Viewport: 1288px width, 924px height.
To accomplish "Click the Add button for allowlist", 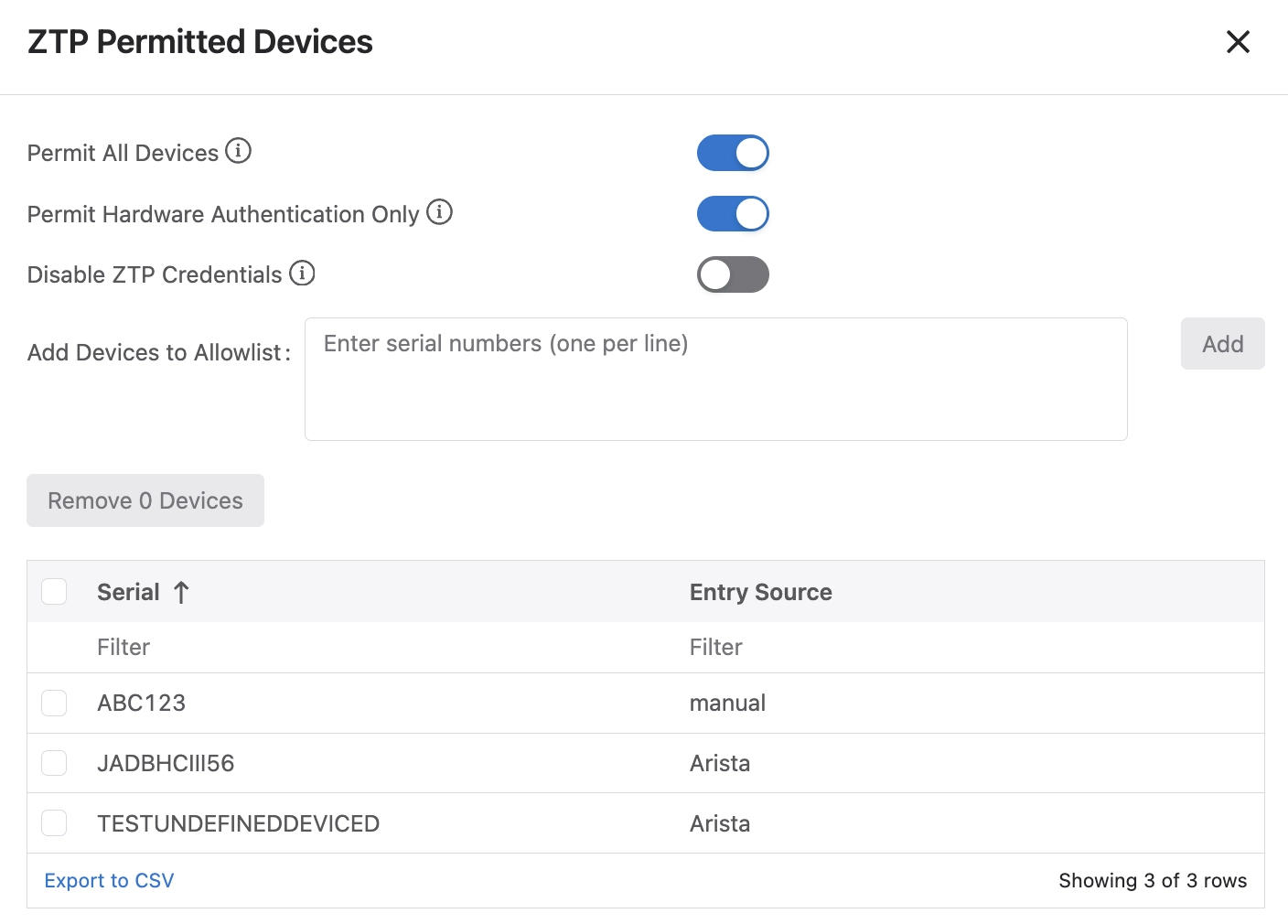I will [x=1222, y=344].
